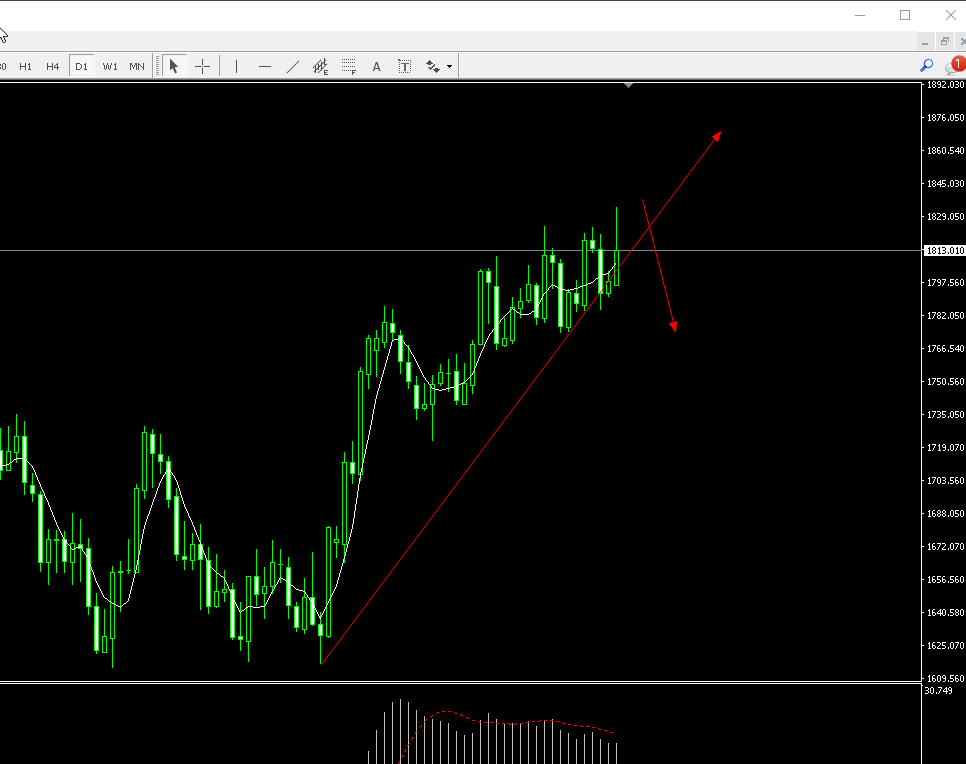966x764 pixels.
Task: Toggle the arrow objects palette
Action: click(x=432, y=66)
